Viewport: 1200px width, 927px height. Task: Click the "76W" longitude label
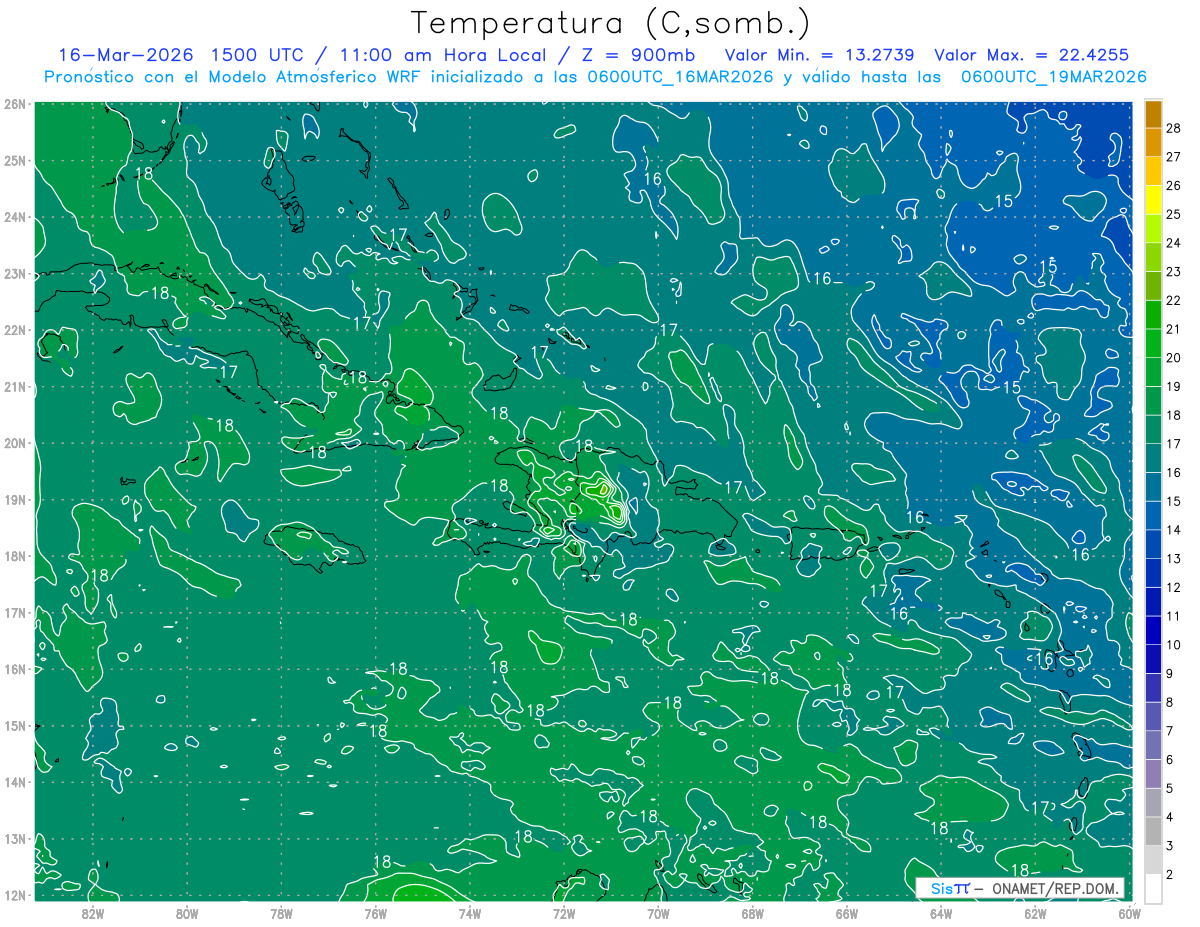pos(375,912)
